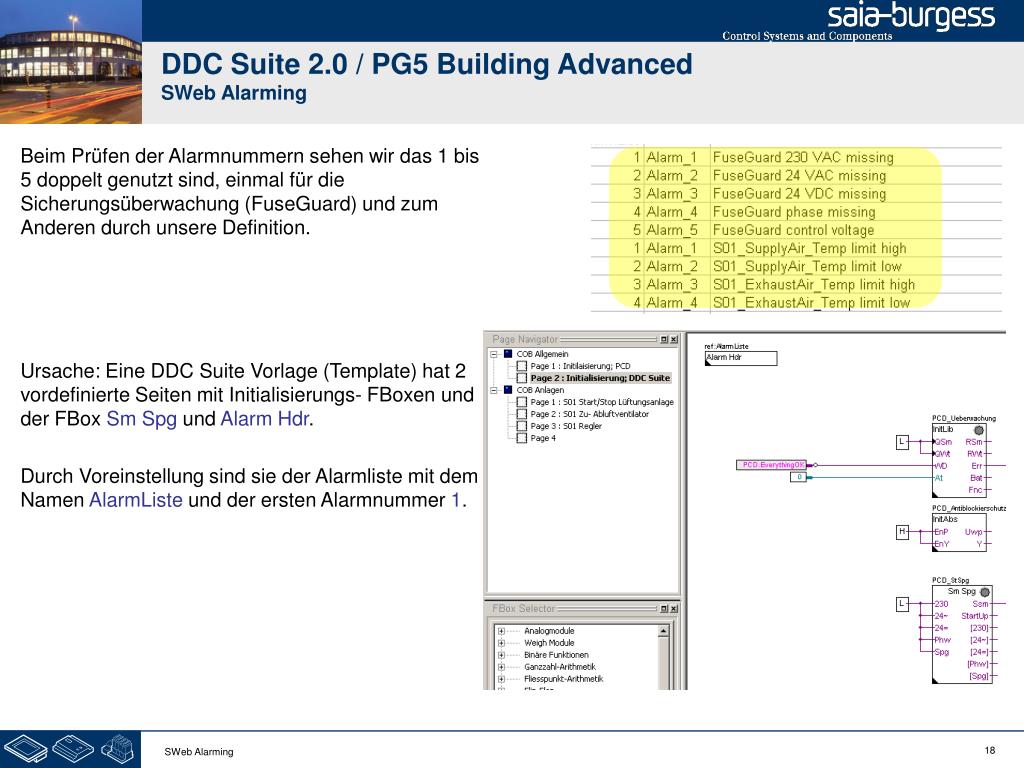Close the FBox Selector panel
Screen dimensions: 1024x768
[674, 609]
